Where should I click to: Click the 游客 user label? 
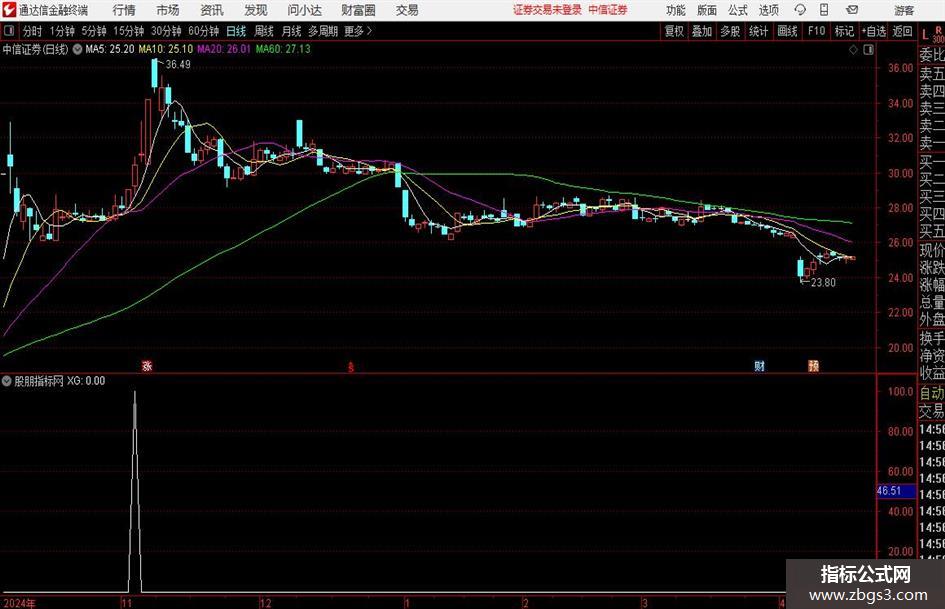(x=904, y=10)
